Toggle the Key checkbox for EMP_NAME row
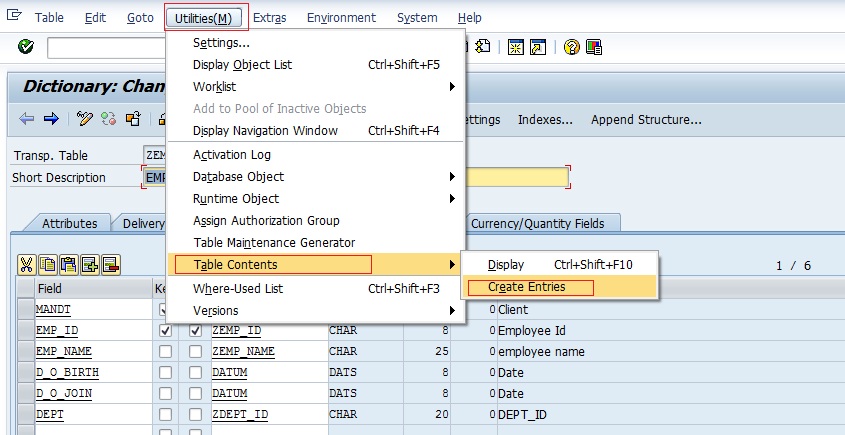845x435 pixels. point(165,351)
